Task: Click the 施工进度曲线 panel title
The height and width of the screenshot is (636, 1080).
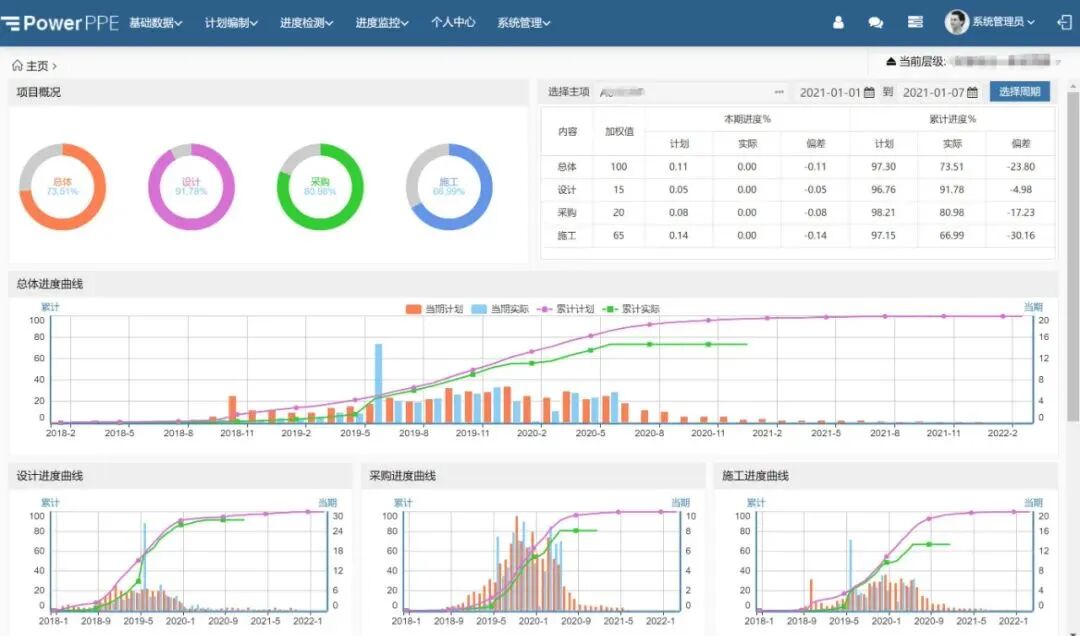Action: pyautogui.click(x=755, y=475)
